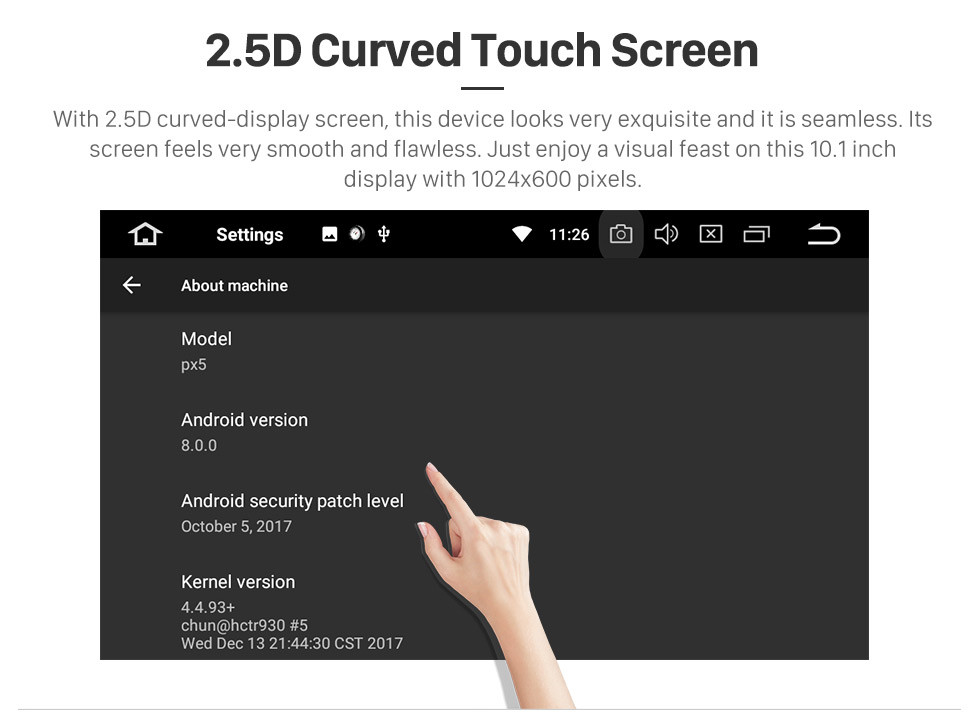Image resolution: width=980 pixels, height=712 pixels.
Task: Open Android security patch level entry
Action: [x=484, y=514]
